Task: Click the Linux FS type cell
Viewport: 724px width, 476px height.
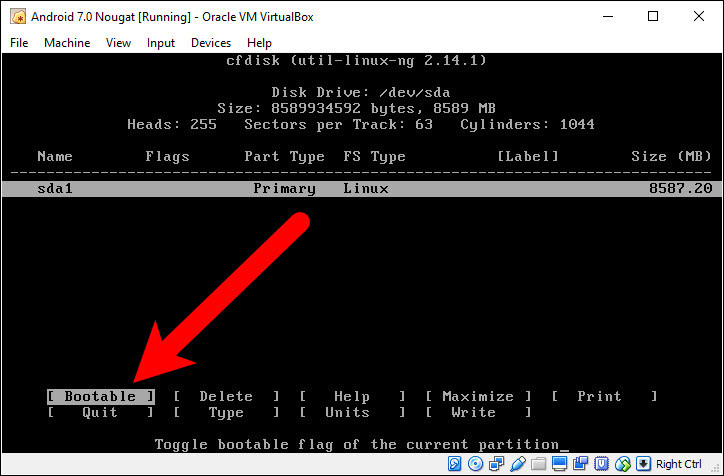Action: 366,188
